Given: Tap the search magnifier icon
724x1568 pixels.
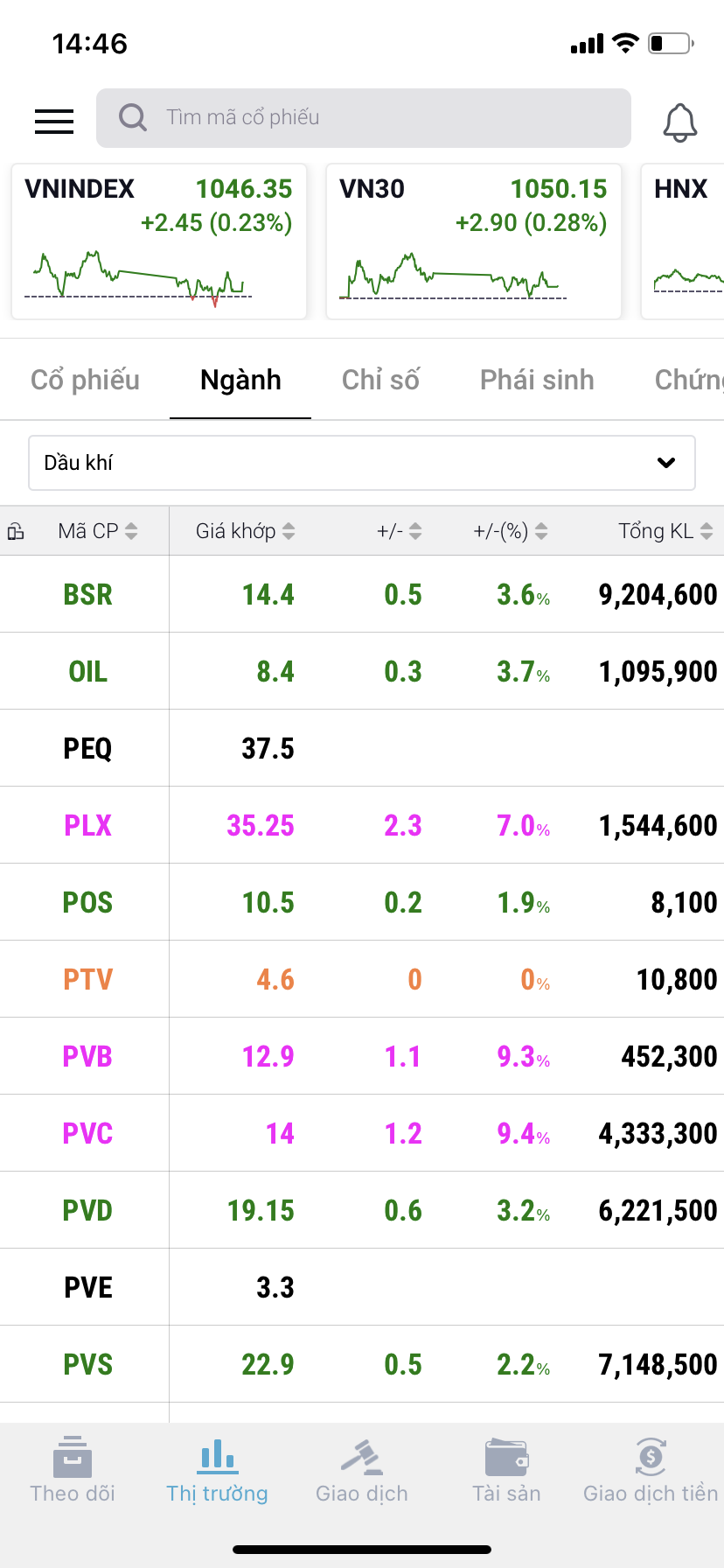Looking at the screenshot, I should pyautogui.click(x=133, y=117).
